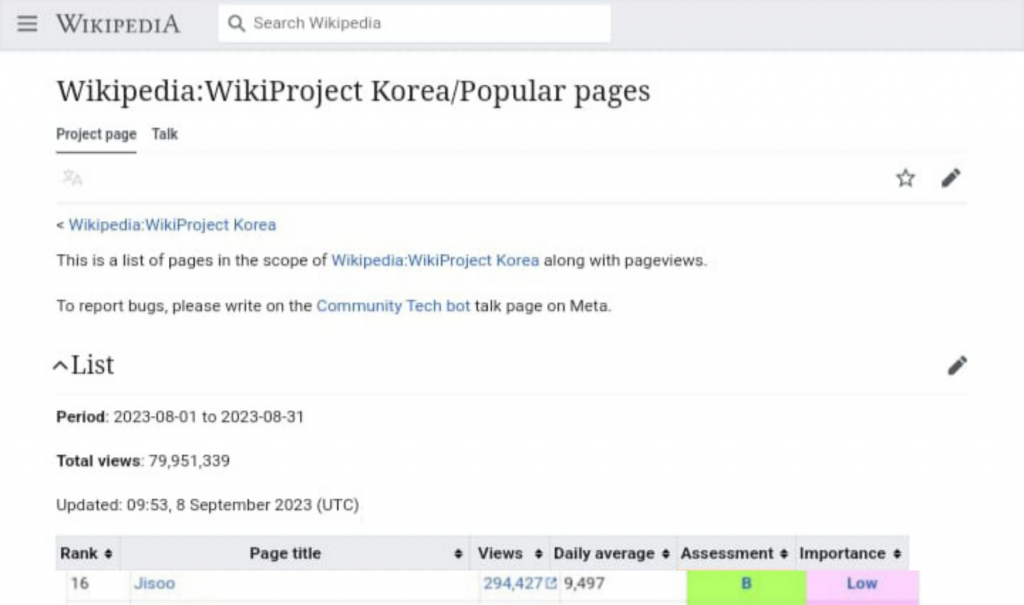This screenshot has height=605, width=1024.
Task: Click the Updated timestamp text
Action: (x=208, y=505)
